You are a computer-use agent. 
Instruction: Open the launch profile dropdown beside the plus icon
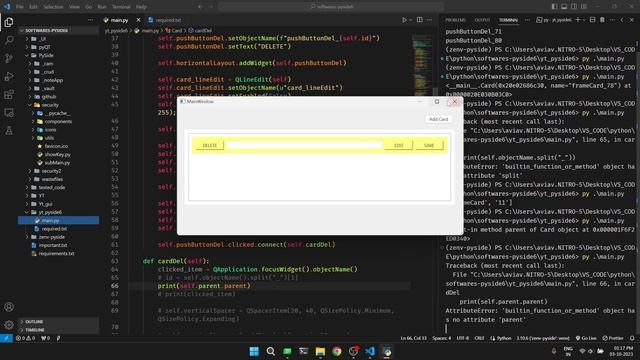point(584,20)
